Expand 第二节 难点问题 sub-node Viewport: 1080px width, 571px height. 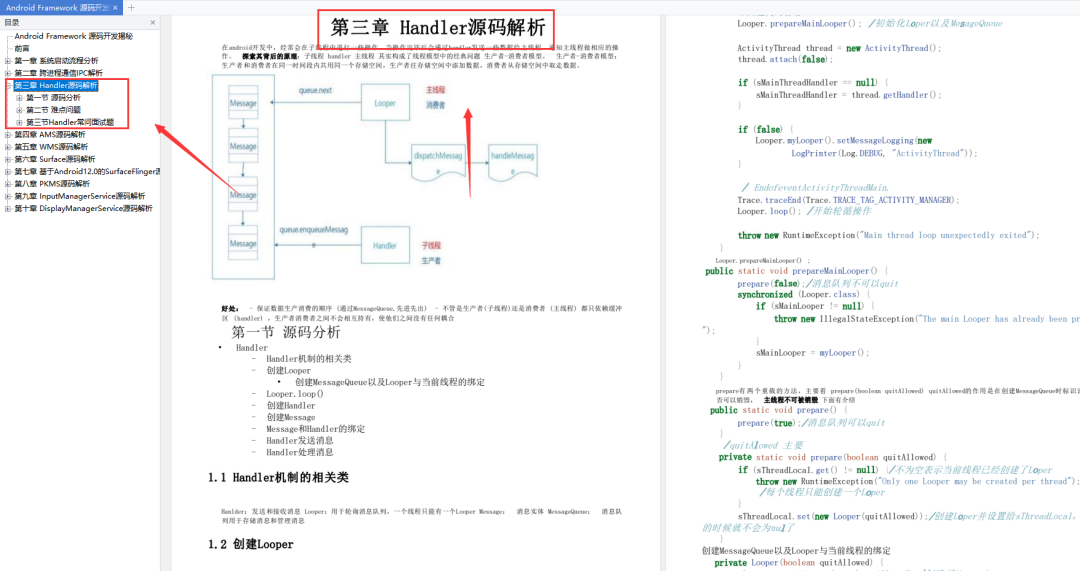[x=19, y=110]
